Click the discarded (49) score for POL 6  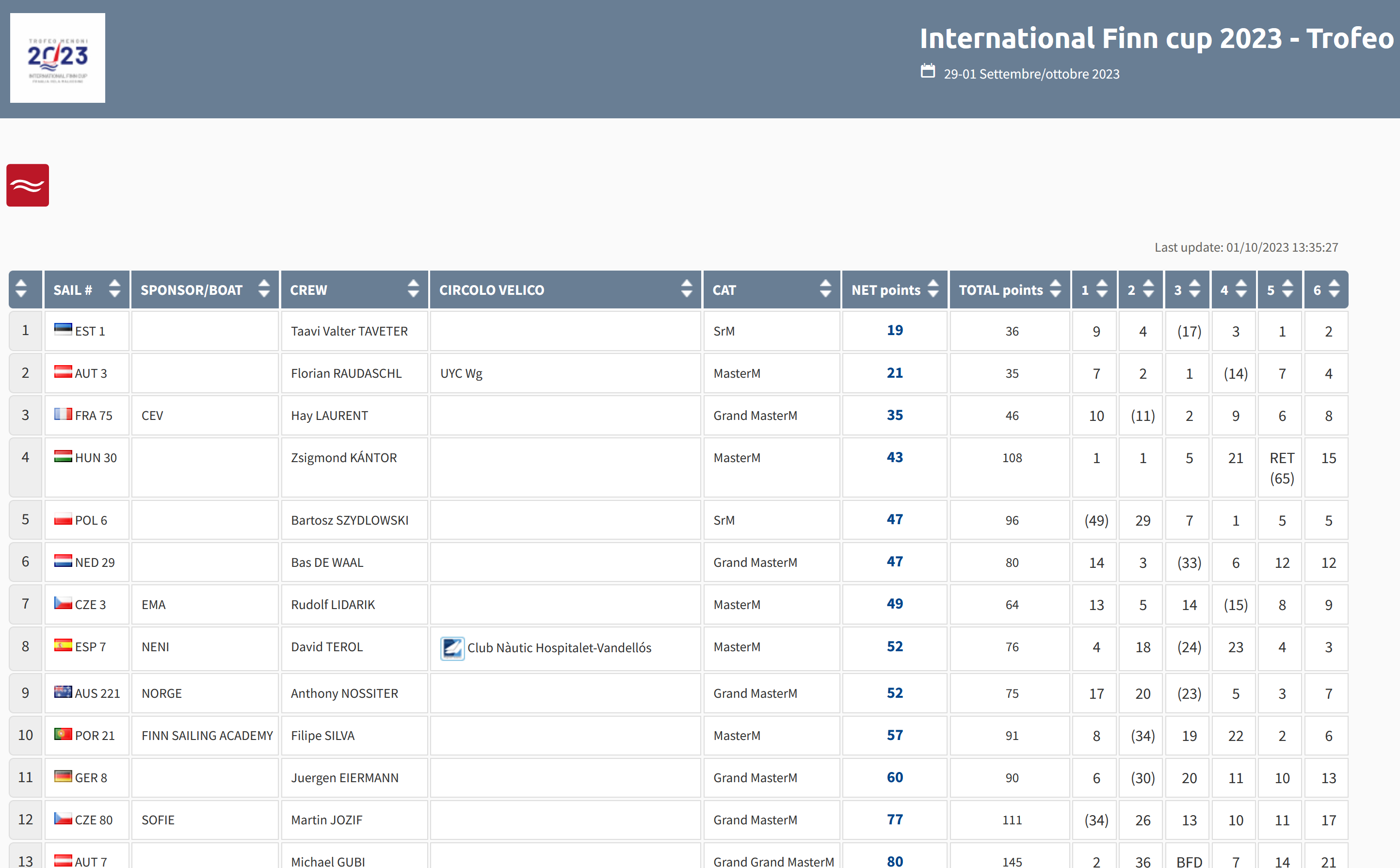(1096, 521)
